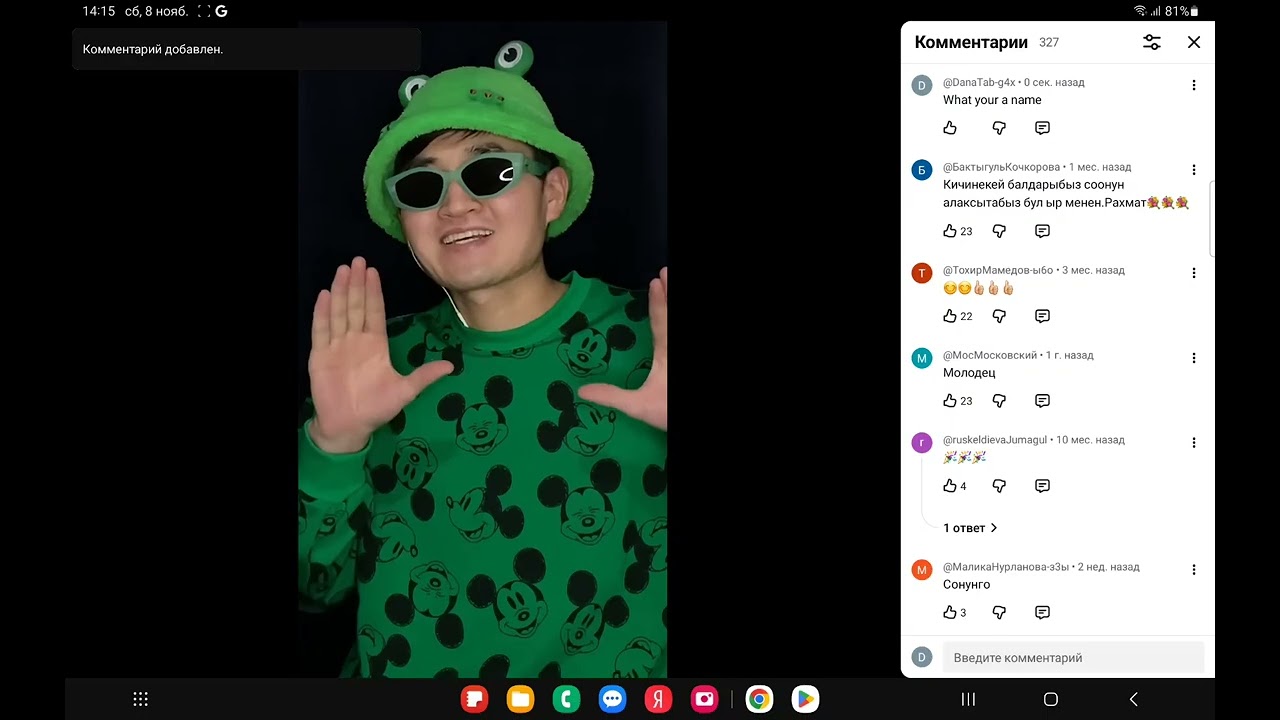The height and width of the screenshot is (720, 1280).
Task: Open the app drawer grid icon
Action: 141,700
